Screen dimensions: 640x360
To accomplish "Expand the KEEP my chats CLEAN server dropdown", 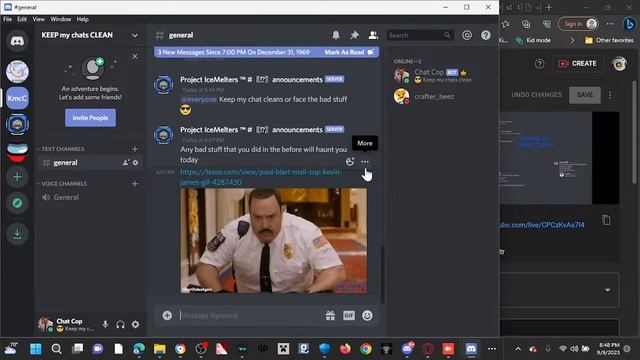I will pos(135,36).
